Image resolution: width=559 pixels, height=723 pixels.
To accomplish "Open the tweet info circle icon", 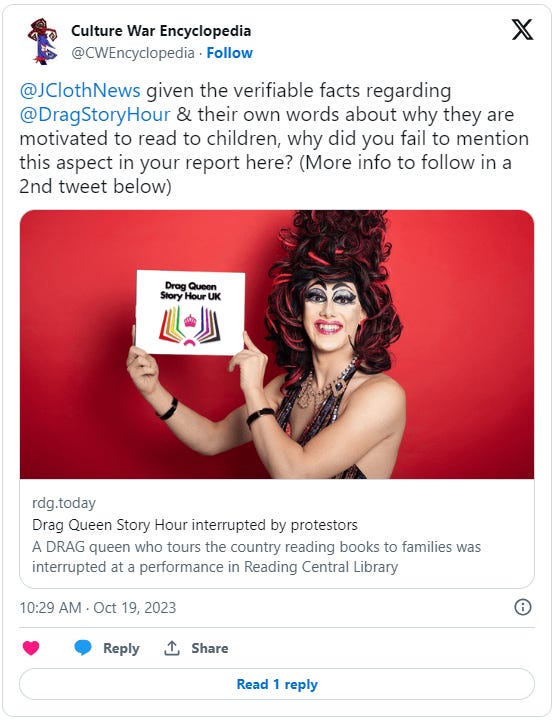I will 523,607.
